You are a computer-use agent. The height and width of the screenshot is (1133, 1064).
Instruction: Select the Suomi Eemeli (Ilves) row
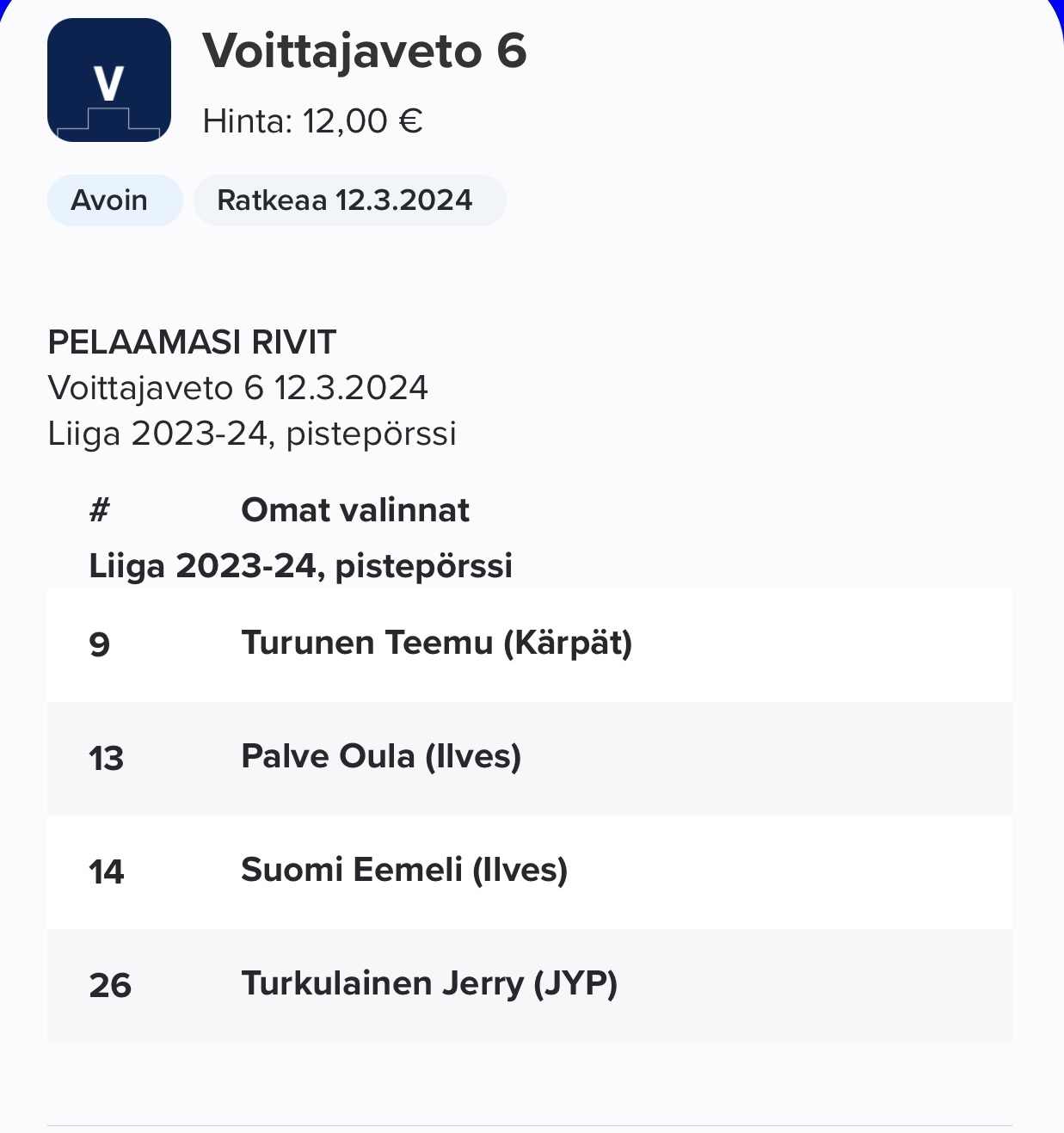pos(530,871)
